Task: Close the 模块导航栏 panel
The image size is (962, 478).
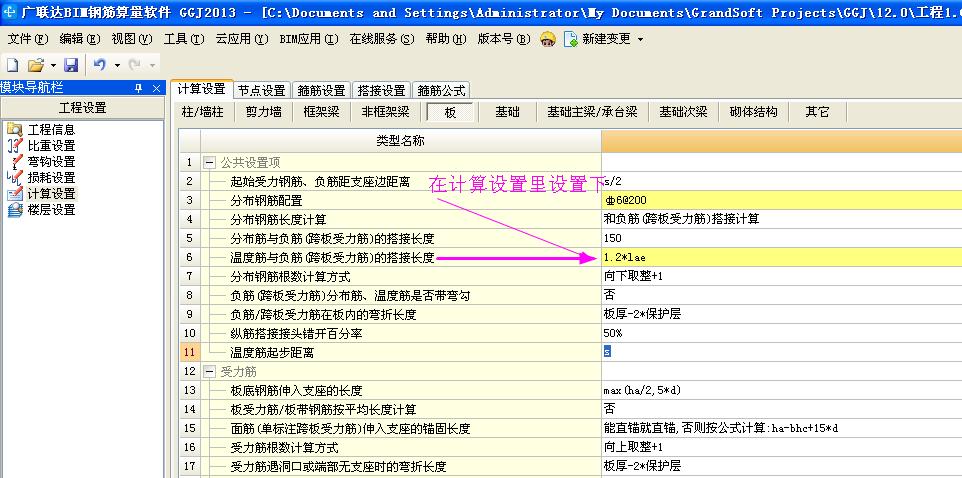Action: (x=156, y=88)
